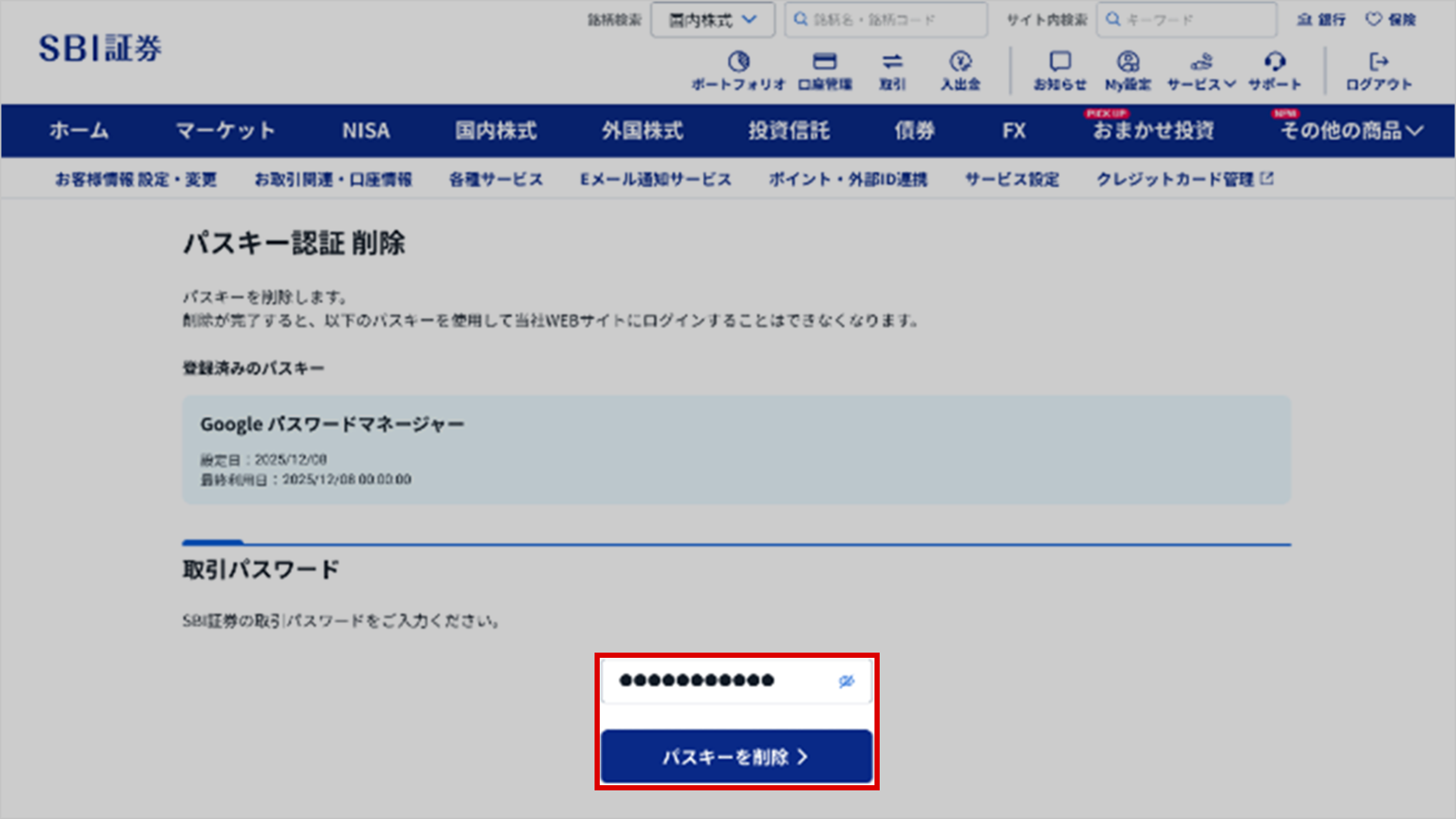Click the 入出金 deposit/withdrawal icon
Image resolution: width=1456 pixels, height=819 pixels.
point(960,70)
